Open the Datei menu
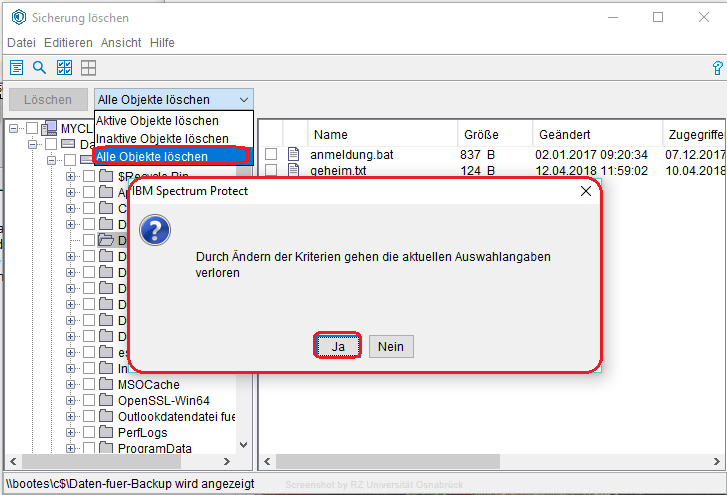727x495 pixels. pos(21,43)
